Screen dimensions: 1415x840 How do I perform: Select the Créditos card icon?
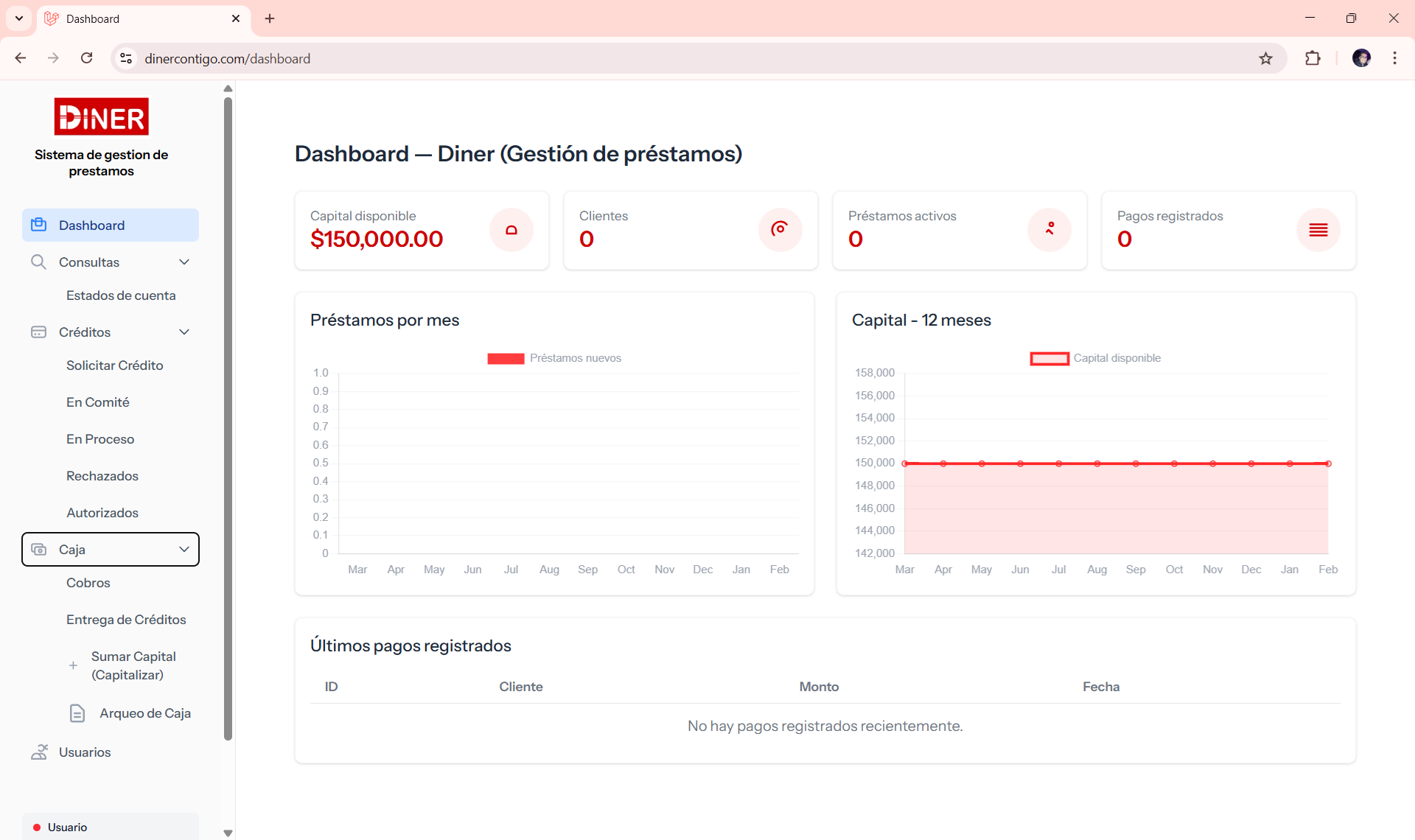pos(38,332)
